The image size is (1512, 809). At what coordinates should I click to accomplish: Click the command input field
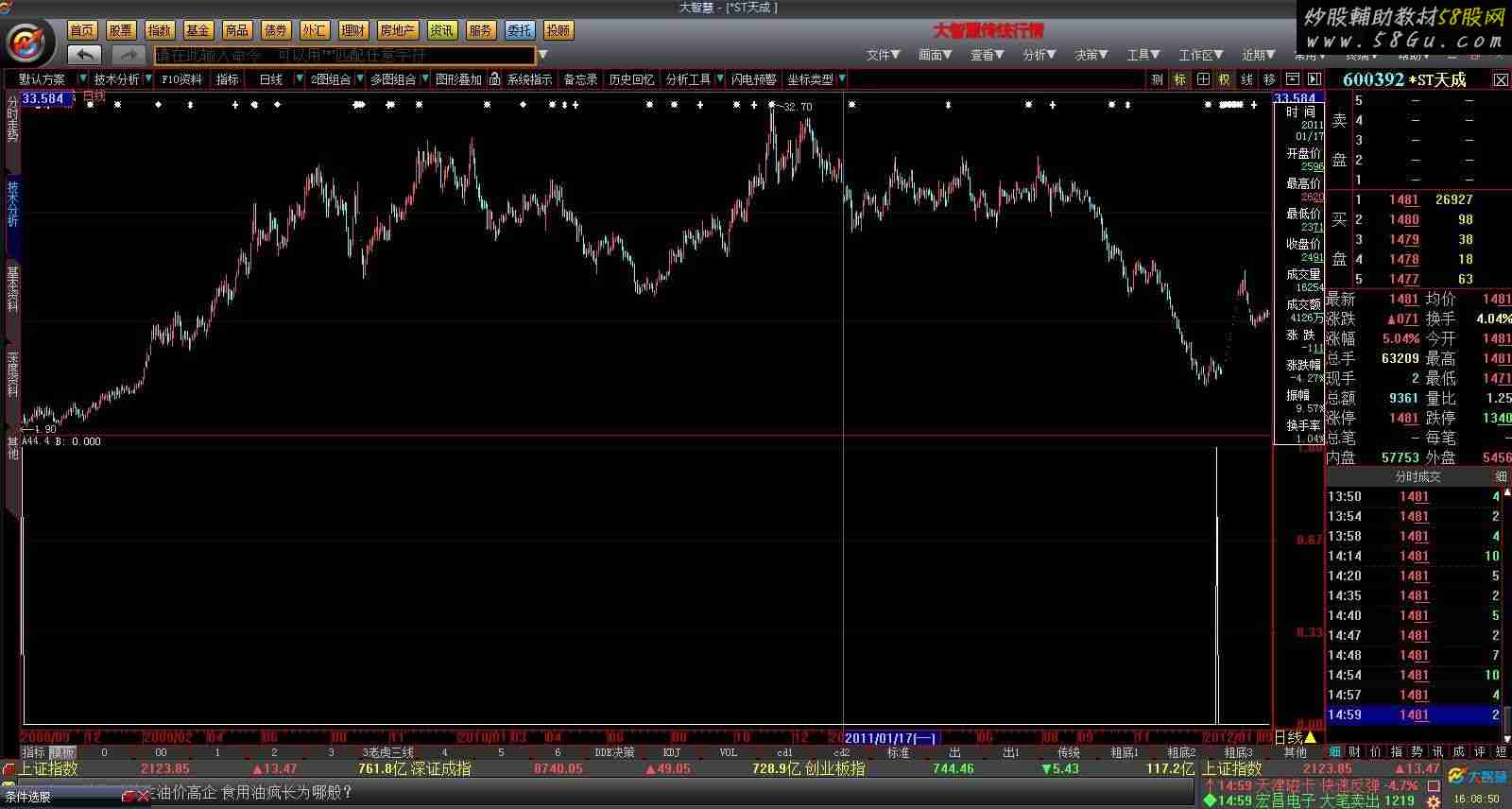(x=345, y=56)
